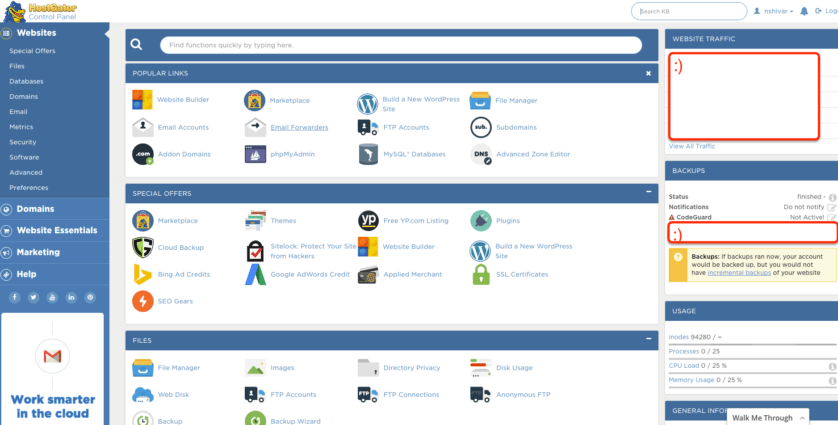
Task: Click the FTP Connections truck icon
Action: (368, 395)
